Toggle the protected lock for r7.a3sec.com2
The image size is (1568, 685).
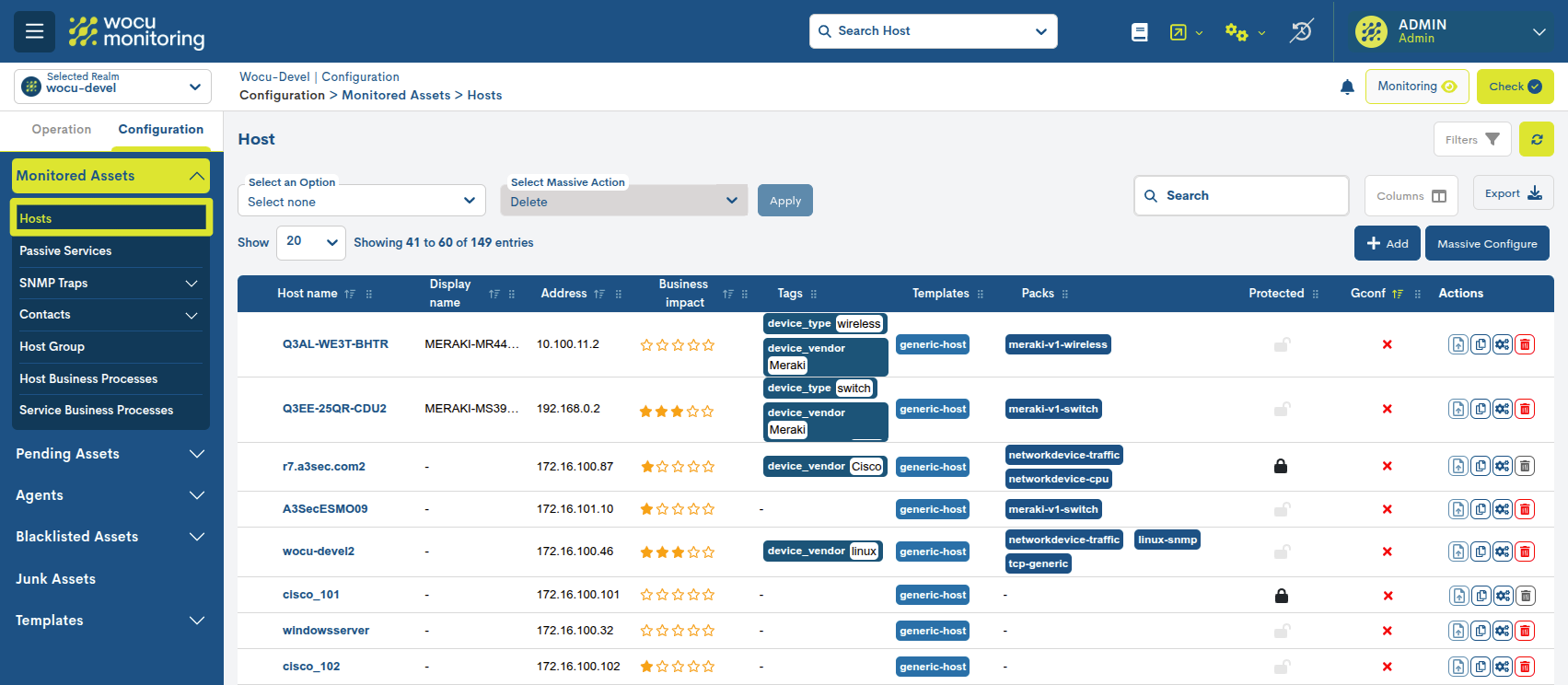pyautogui.click(x=1280, y=467)
